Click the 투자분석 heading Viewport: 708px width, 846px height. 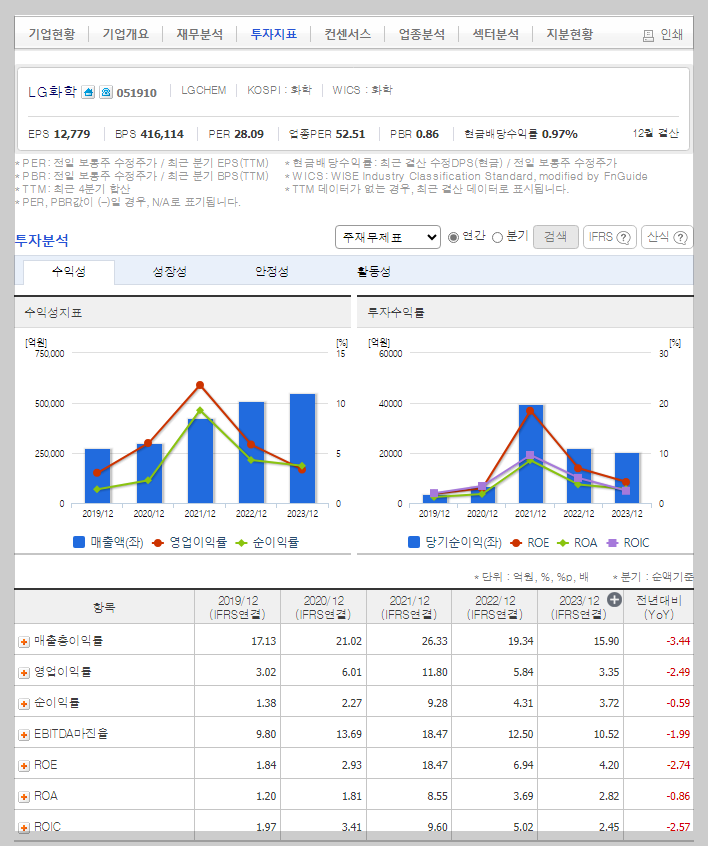[42, 240]
